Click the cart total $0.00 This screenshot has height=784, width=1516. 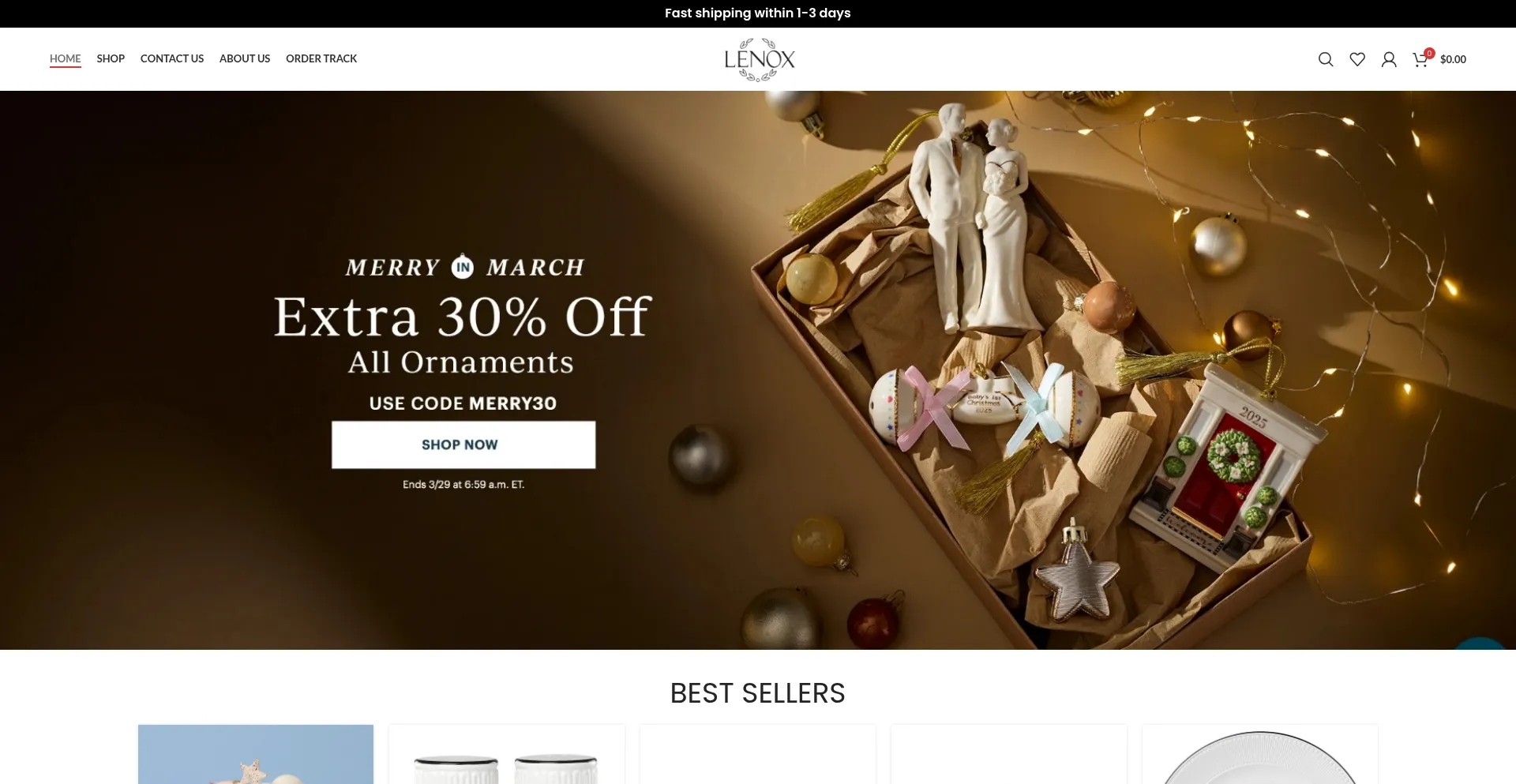tap(1453, 59)
